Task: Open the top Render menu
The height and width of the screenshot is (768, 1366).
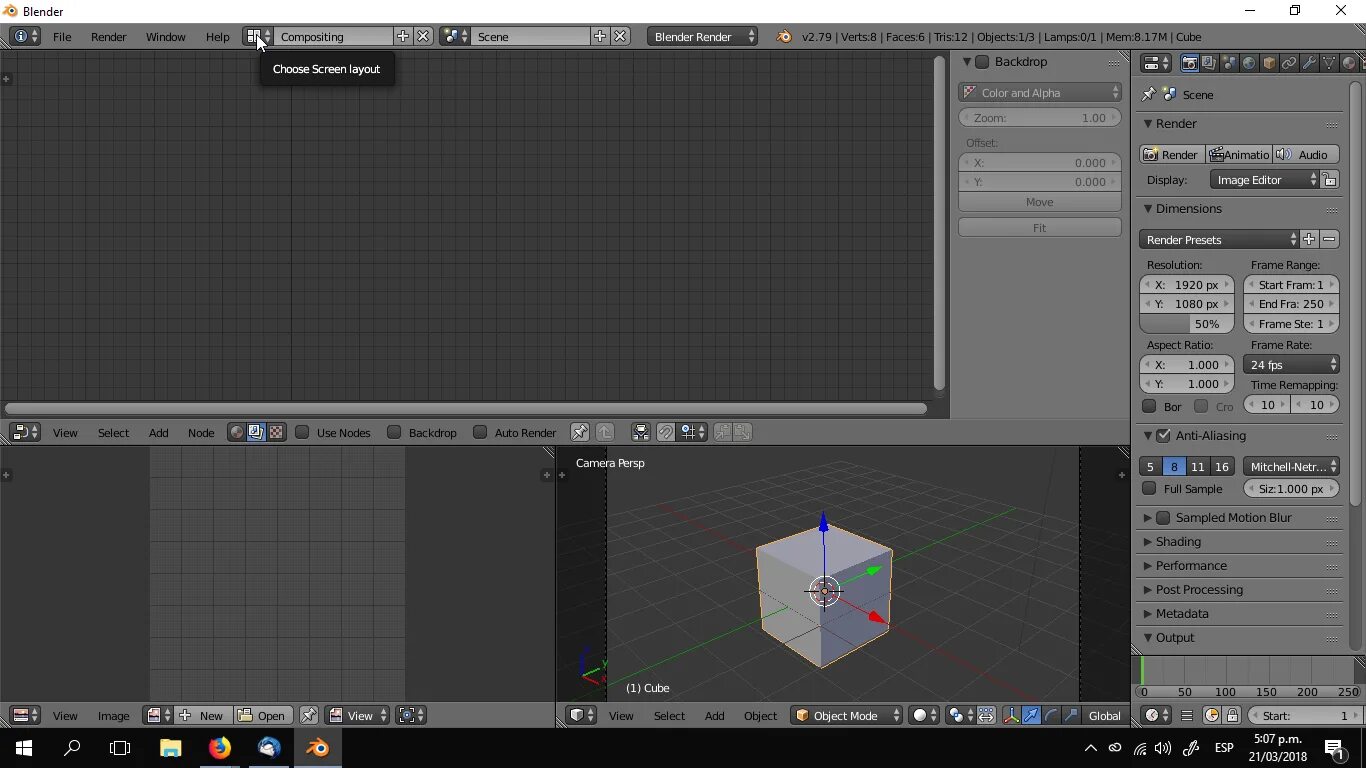Action: pos(108,36)
